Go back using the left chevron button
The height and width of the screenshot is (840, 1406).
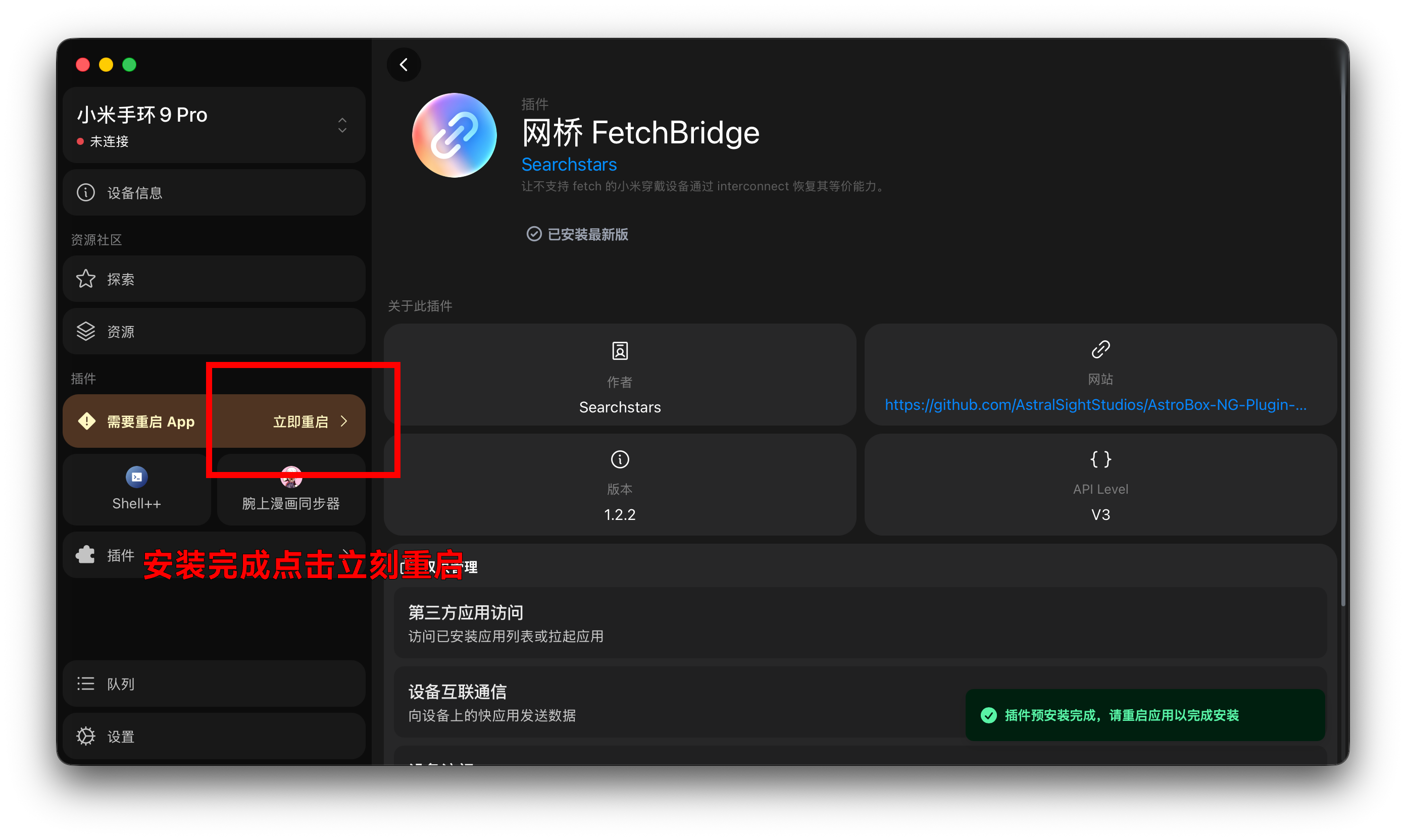point(404,65)
